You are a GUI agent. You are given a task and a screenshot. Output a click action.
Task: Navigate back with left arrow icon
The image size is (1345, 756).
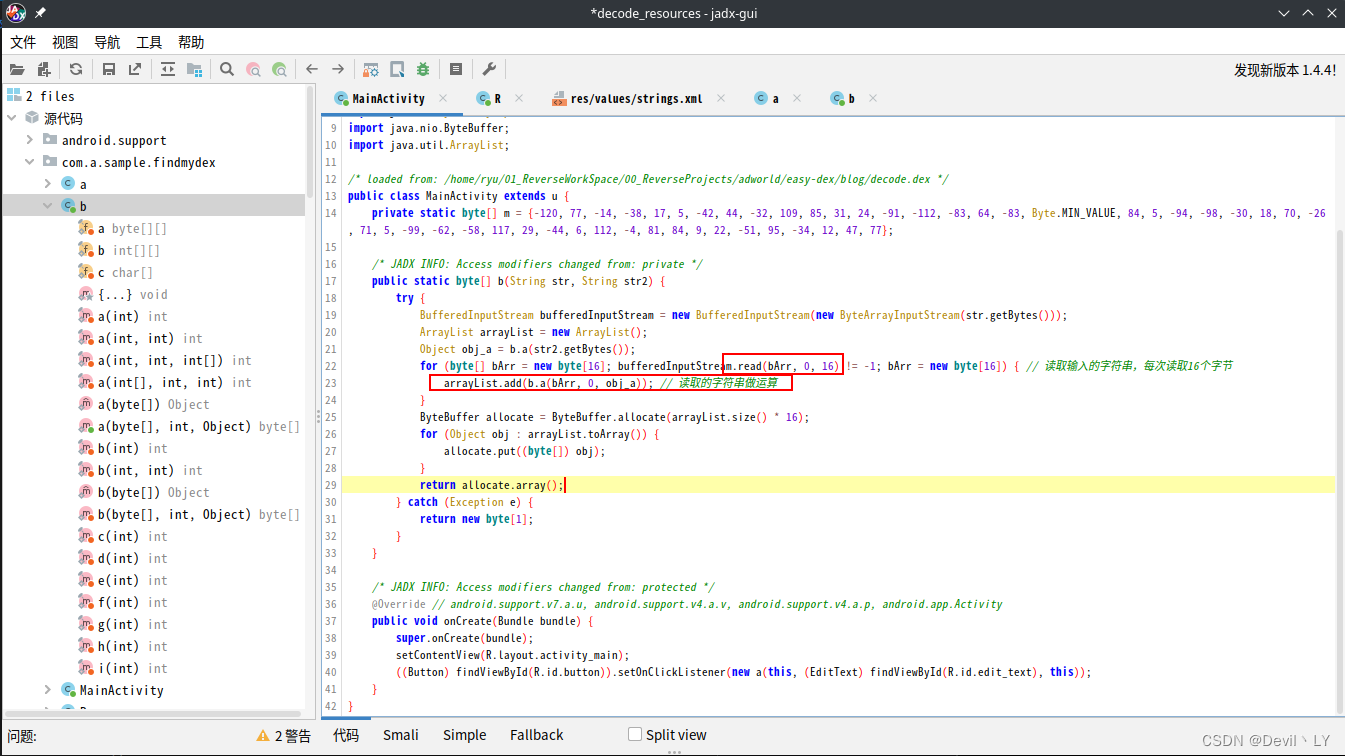tap(312, 69)
